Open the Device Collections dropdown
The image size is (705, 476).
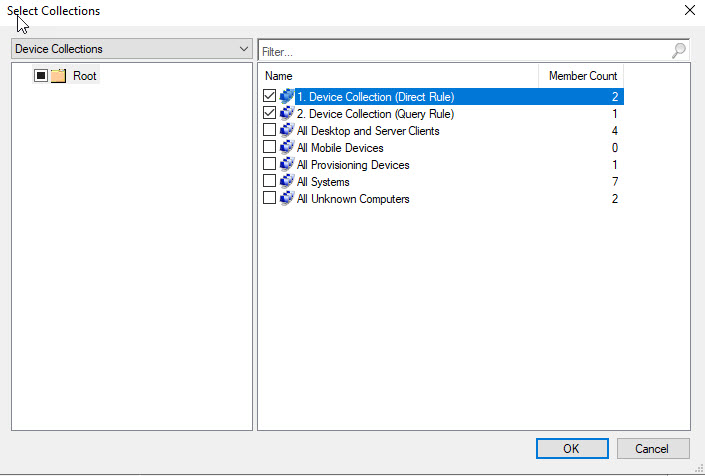[x=131, y=49]
